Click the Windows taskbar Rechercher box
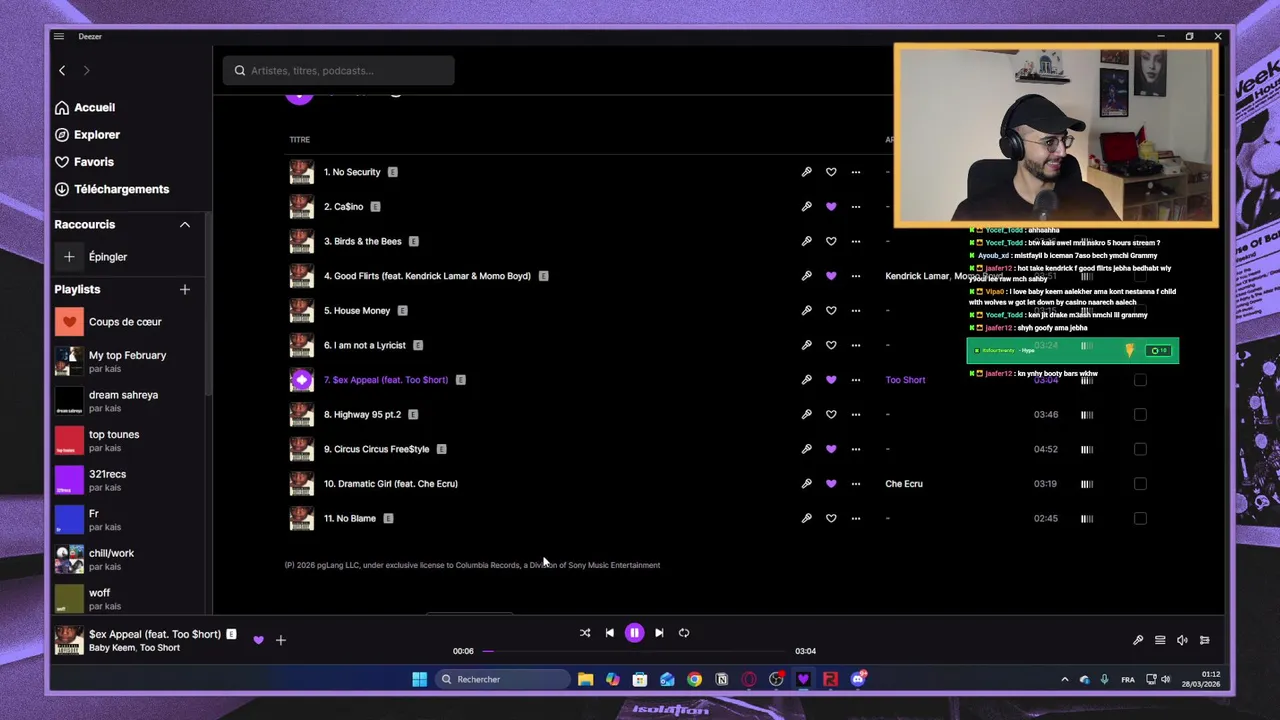Screen dimensions: 1280x720 (x=502, y=679)
